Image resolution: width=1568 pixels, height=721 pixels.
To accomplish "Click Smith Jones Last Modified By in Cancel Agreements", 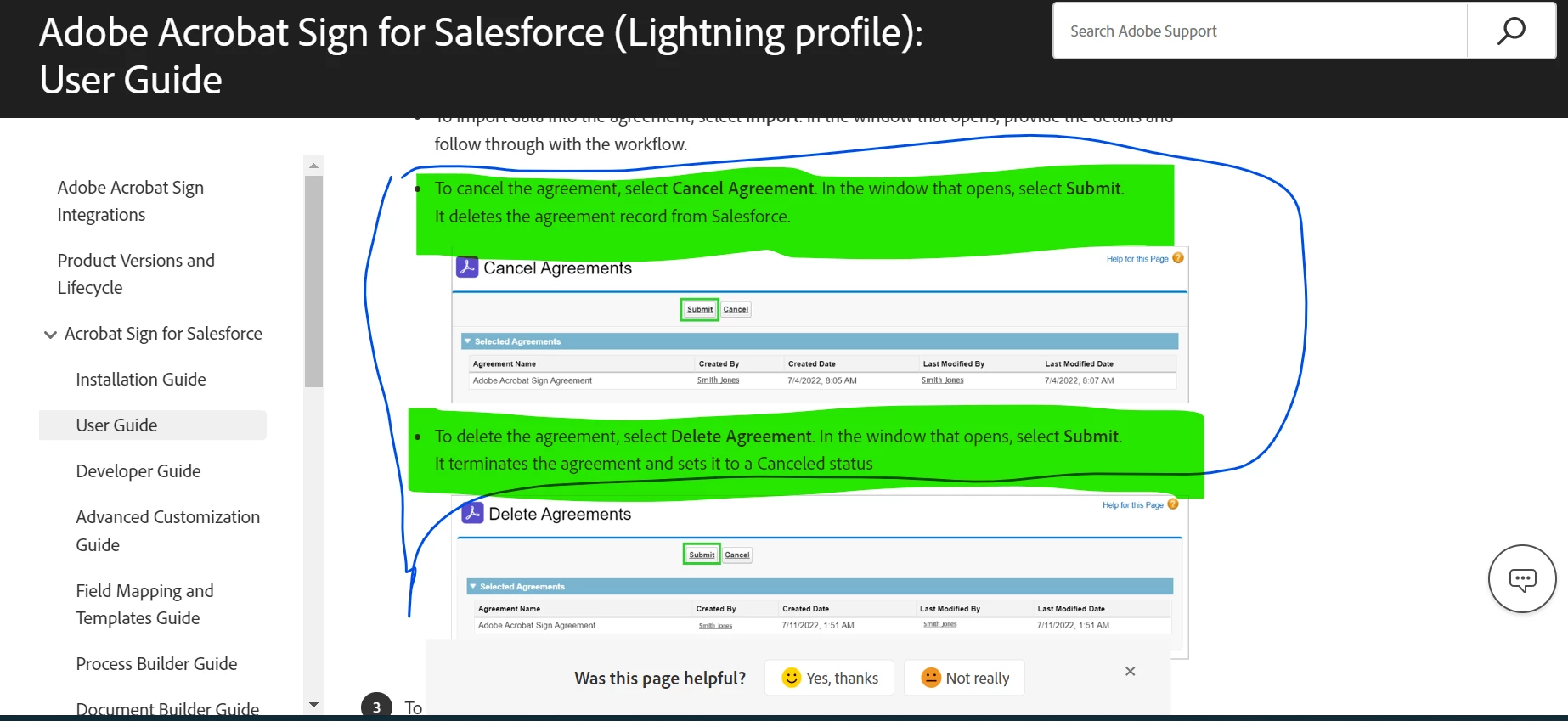I will [942, 380].
